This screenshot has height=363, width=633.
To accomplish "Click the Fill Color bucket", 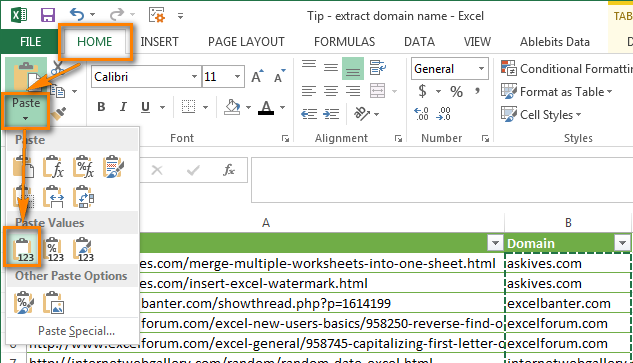I will click(x=232, y=107).
